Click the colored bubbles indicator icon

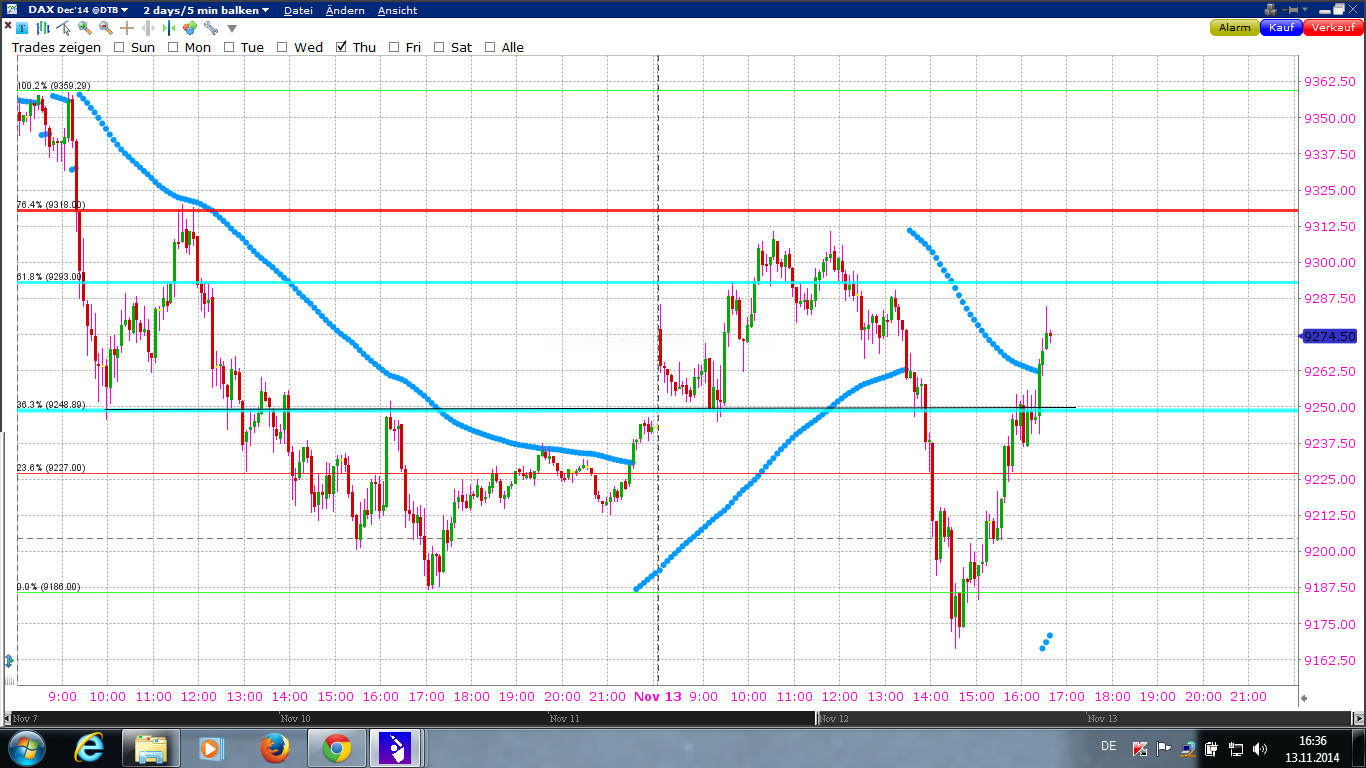189,28
